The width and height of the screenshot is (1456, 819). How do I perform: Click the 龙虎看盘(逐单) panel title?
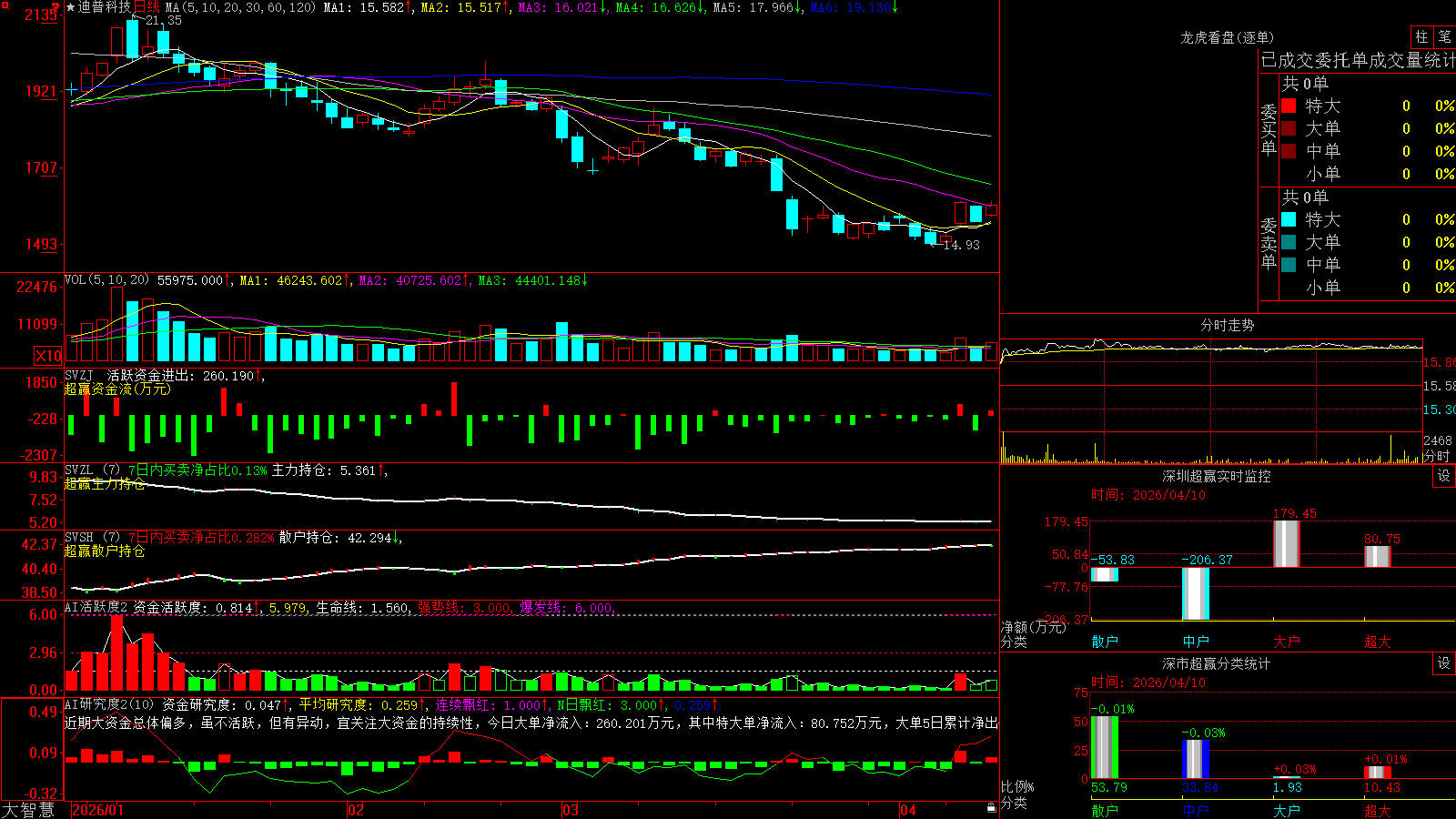point(1227,37)
